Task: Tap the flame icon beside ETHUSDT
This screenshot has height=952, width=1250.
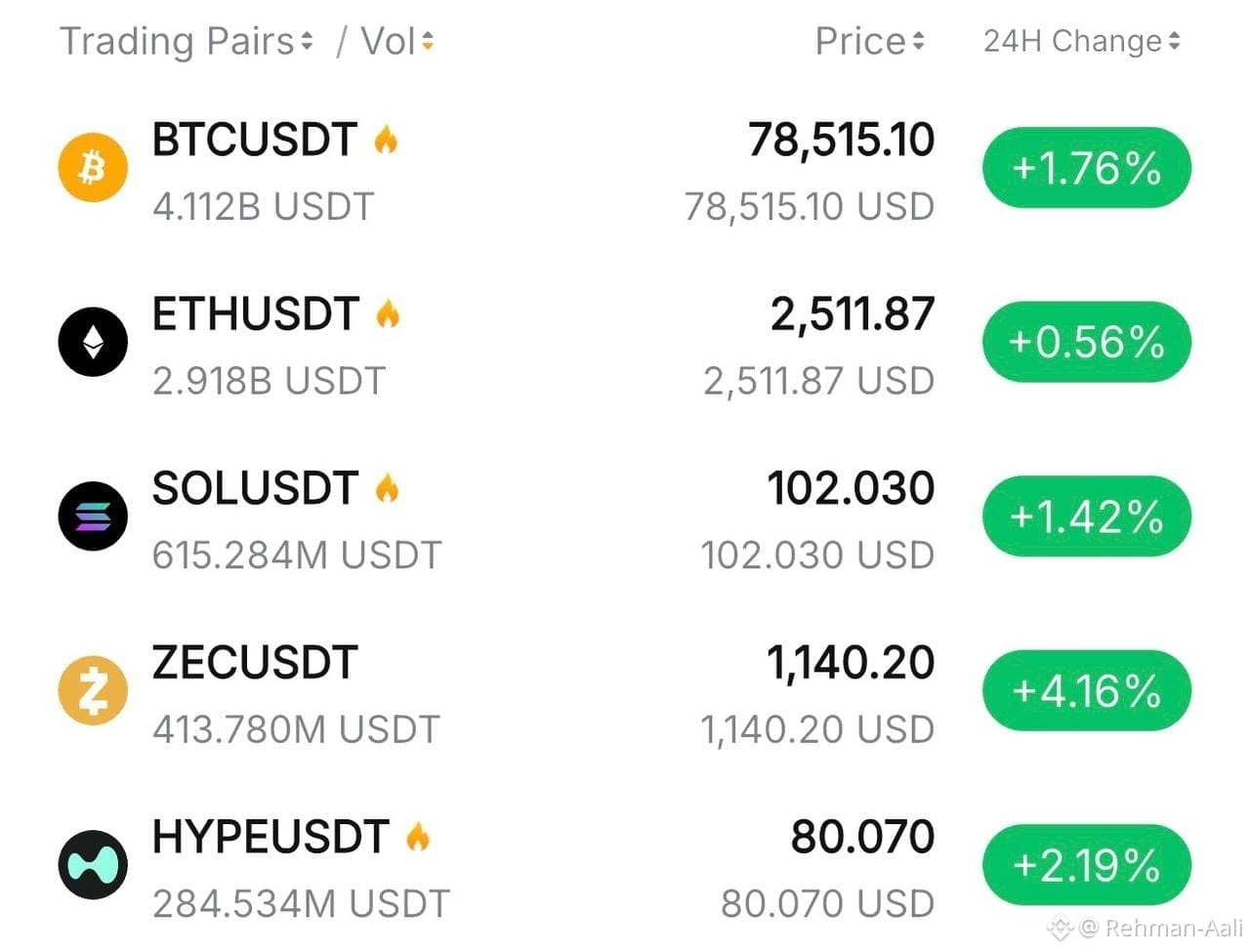Action: (x=388, y=314)
